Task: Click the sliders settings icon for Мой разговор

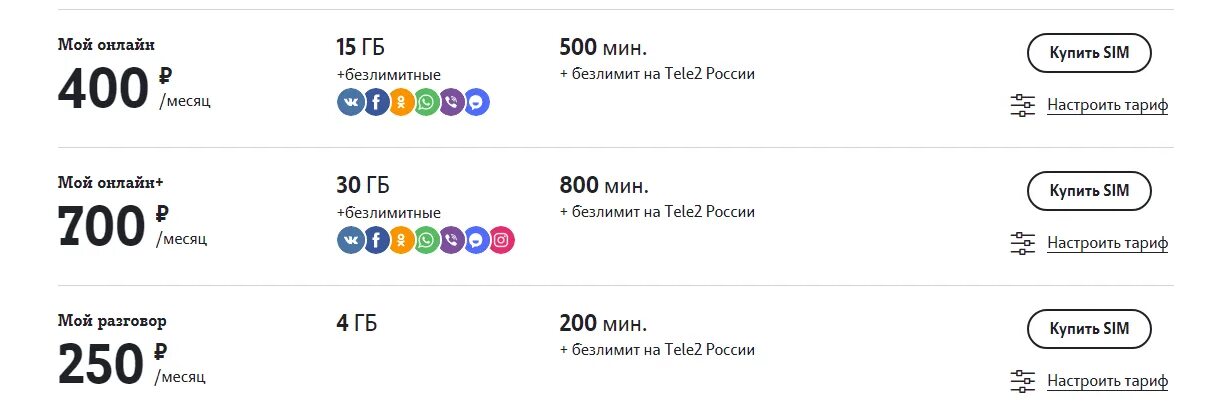Action: [1023, 381]
